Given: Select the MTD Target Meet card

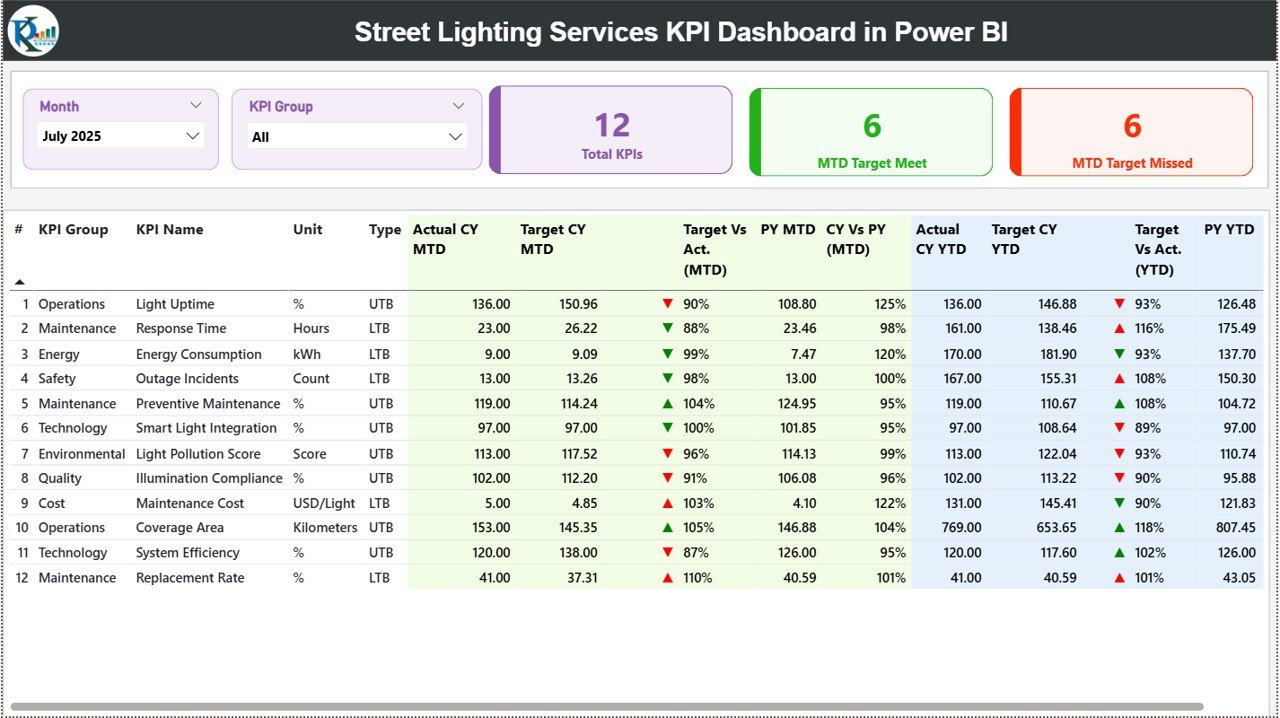Looking at the screenshot, I should 870,132.
